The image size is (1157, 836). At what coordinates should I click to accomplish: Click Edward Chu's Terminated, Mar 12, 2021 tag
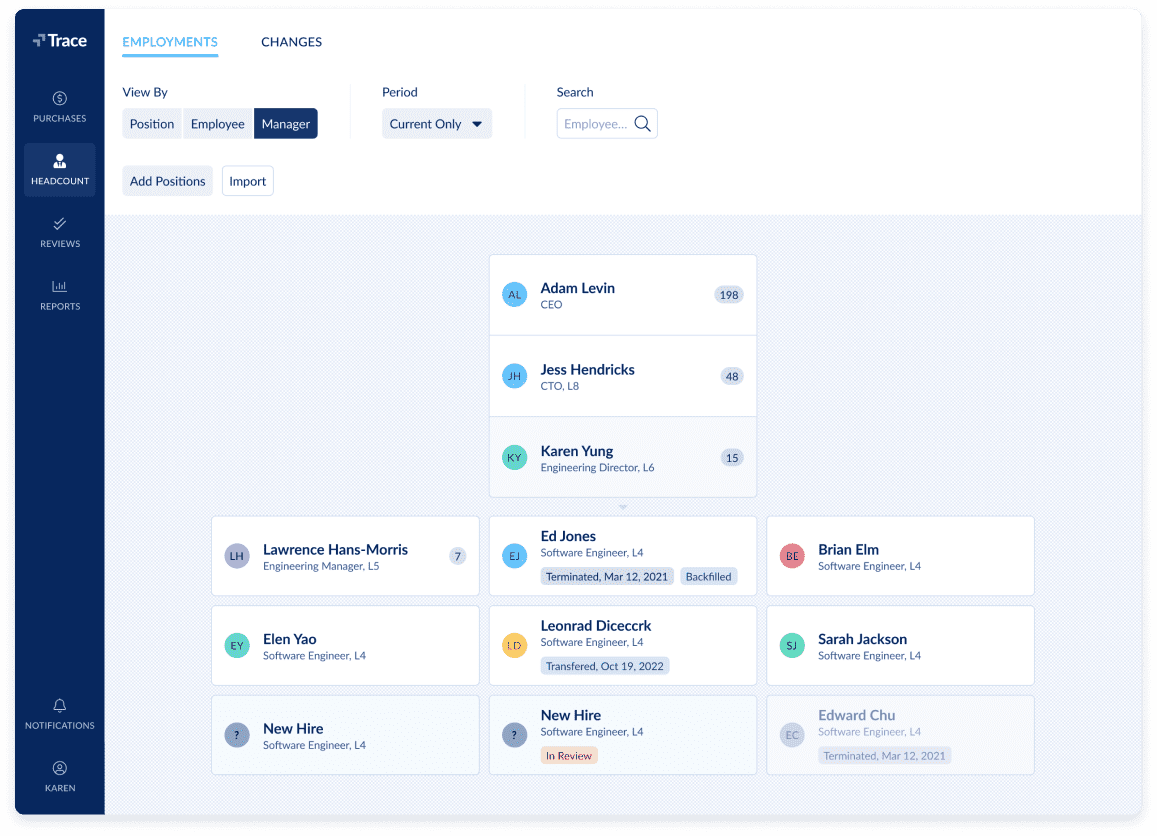coord(884,756)
